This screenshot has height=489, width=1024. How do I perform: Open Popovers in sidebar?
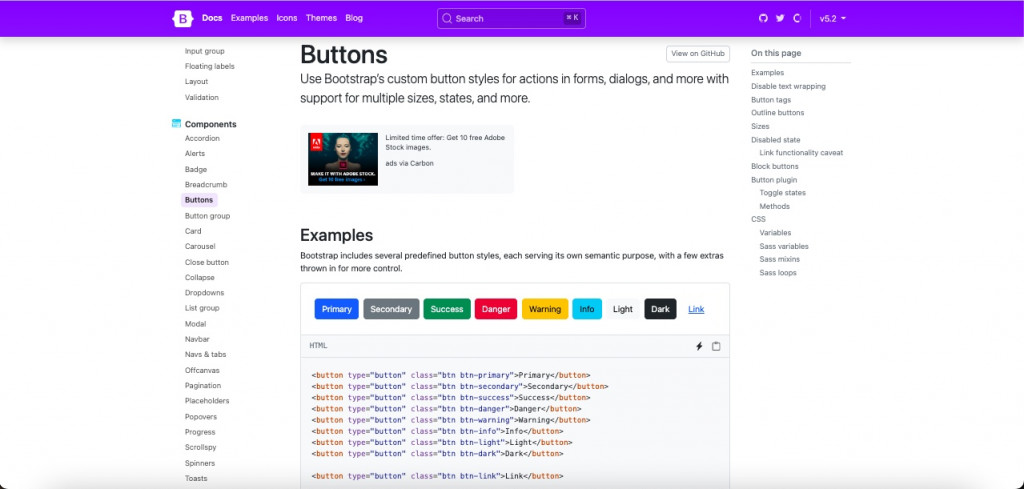(x=201, y=417)
